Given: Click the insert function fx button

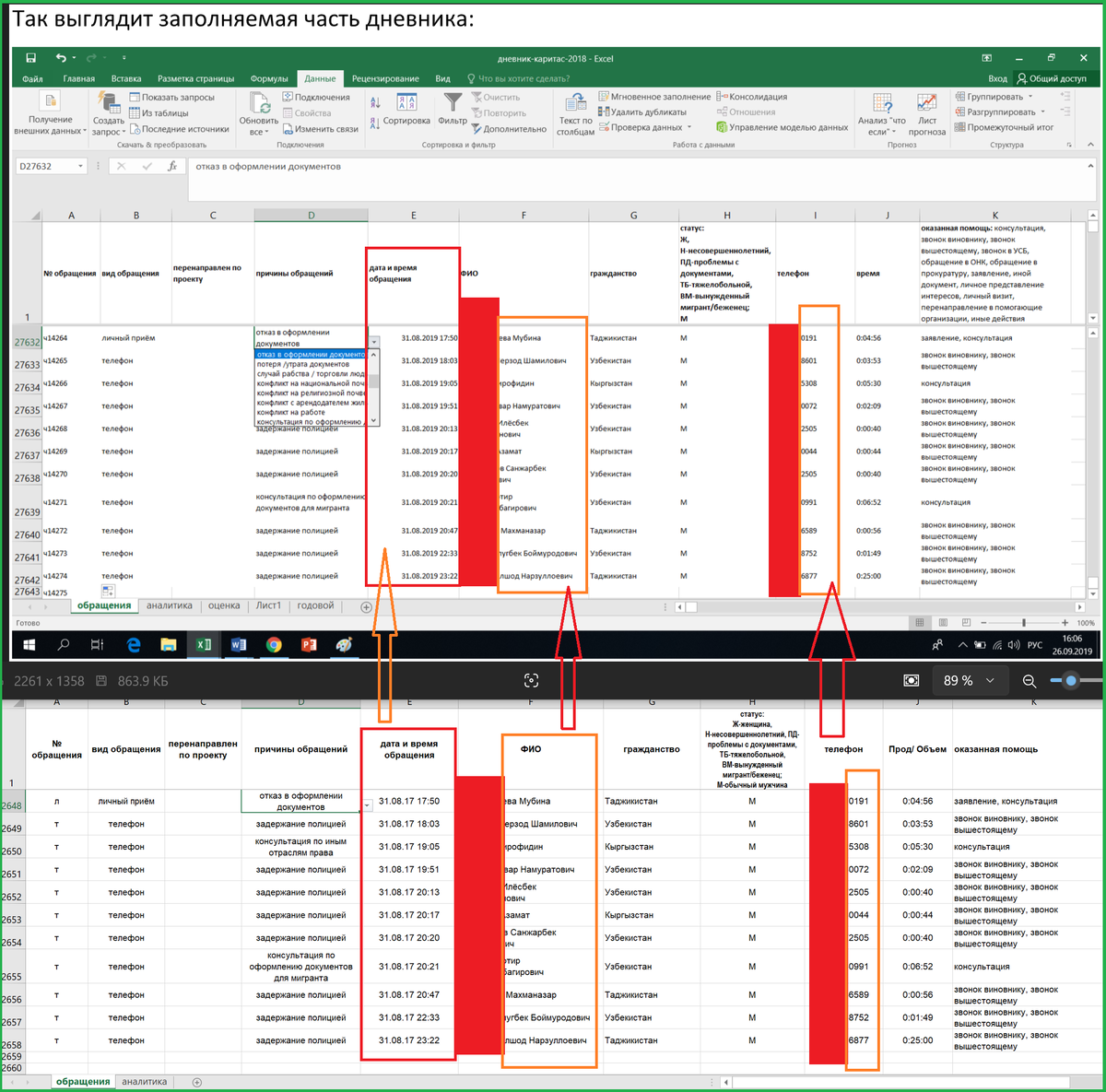Looking at the screenshot, I should coord(171,166).
